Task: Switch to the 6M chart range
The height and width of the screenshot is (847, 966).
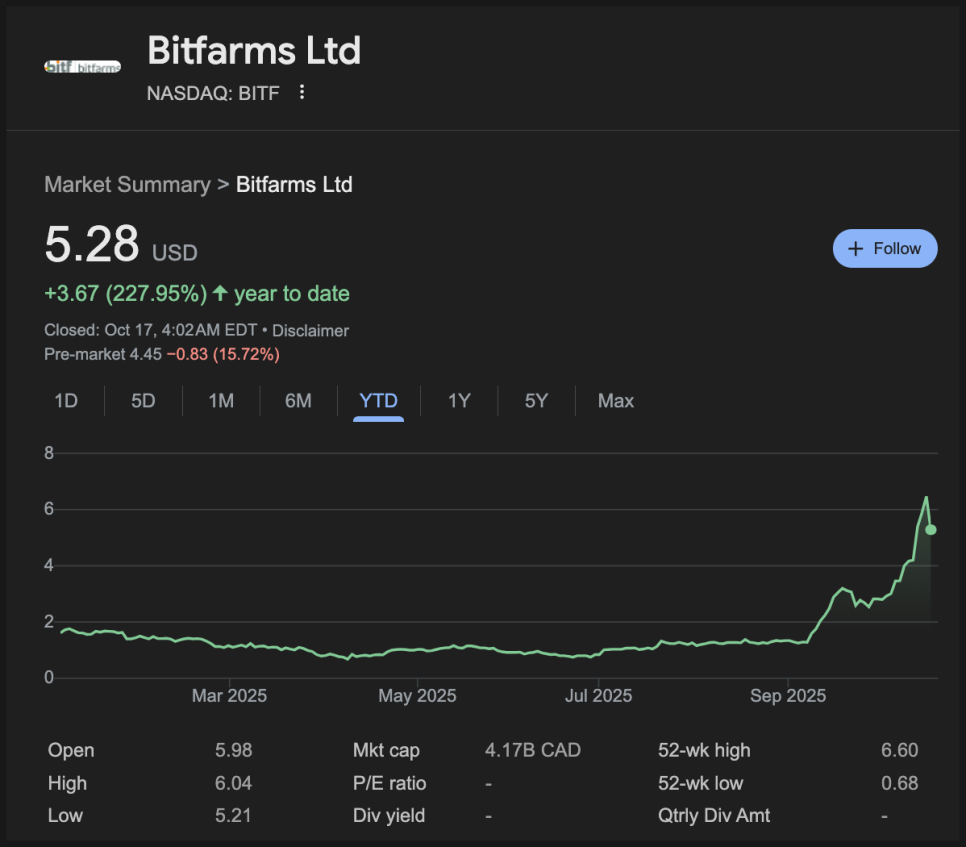Action: [298, 401]
